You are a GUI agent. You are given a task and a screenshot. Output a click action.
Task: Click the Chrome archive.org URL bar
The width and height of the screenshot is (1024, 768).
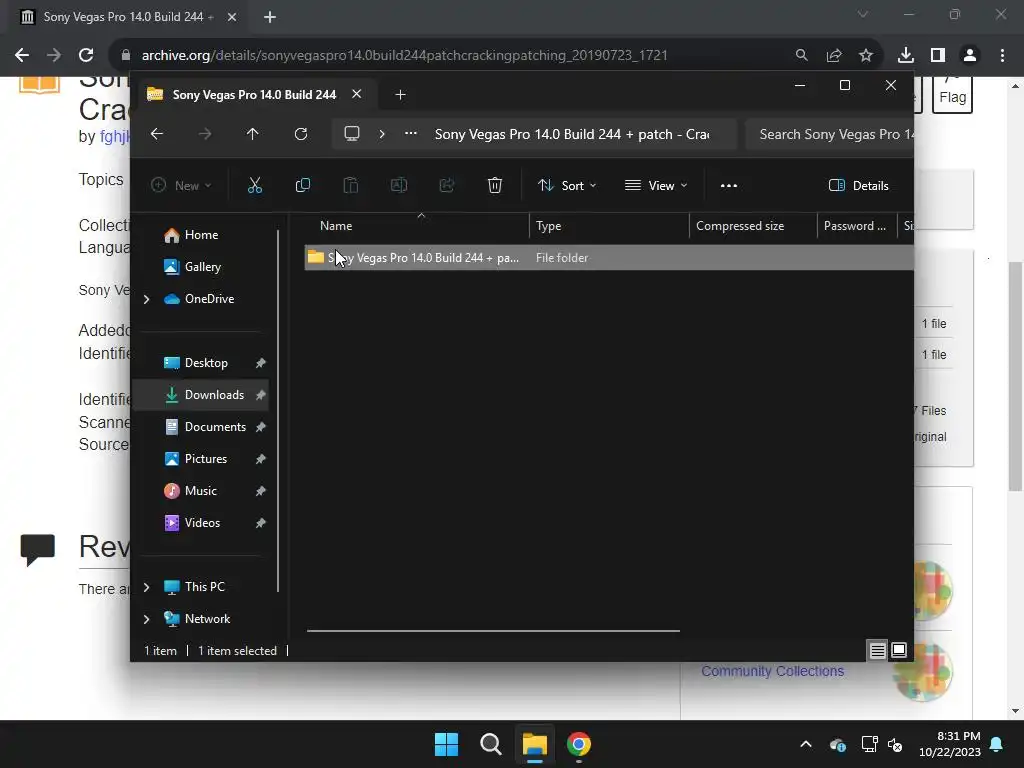point(405,56)
